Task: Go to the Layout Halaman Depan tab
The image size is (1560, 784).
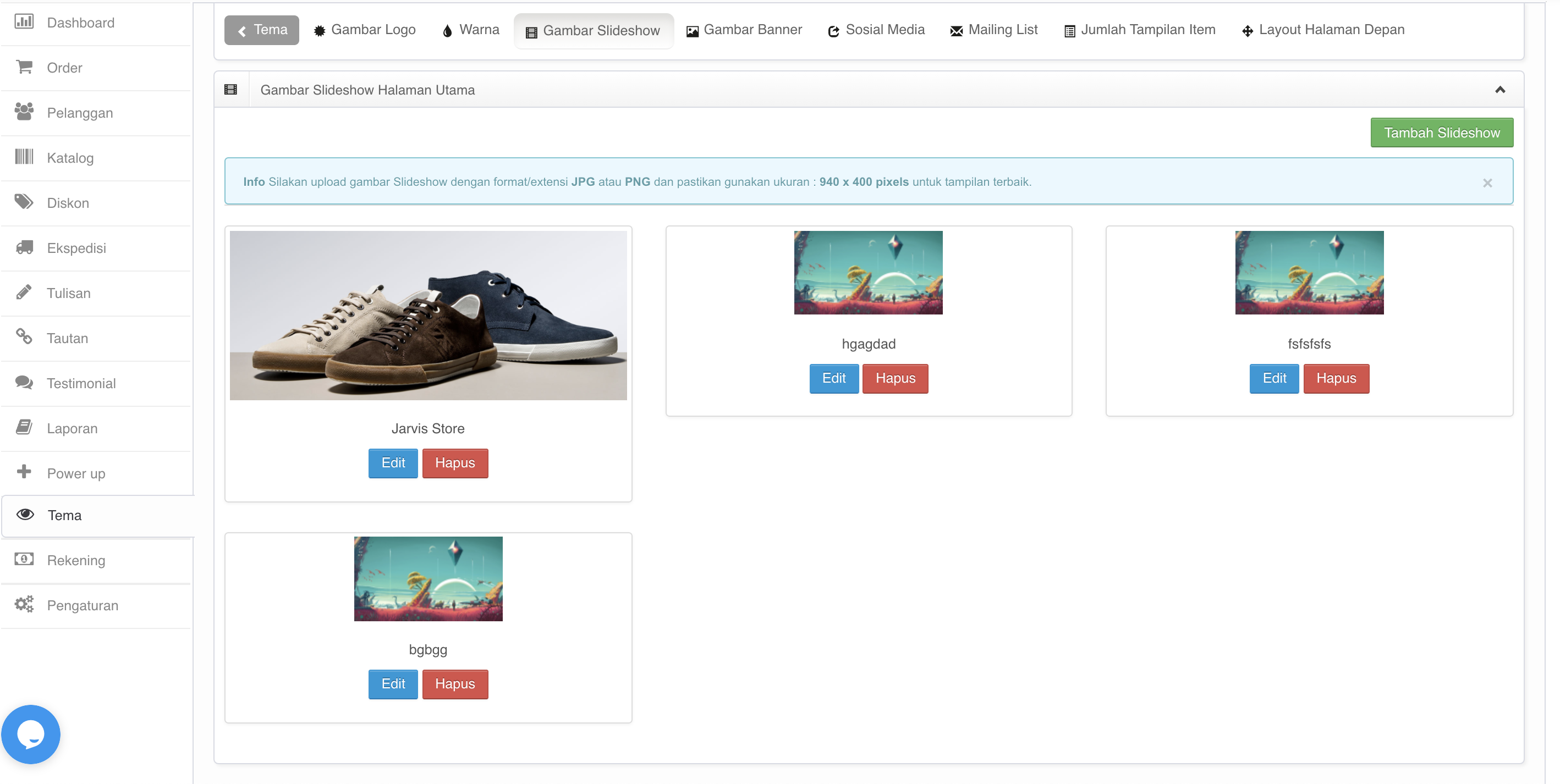Action: click(x=1322, y=30)
